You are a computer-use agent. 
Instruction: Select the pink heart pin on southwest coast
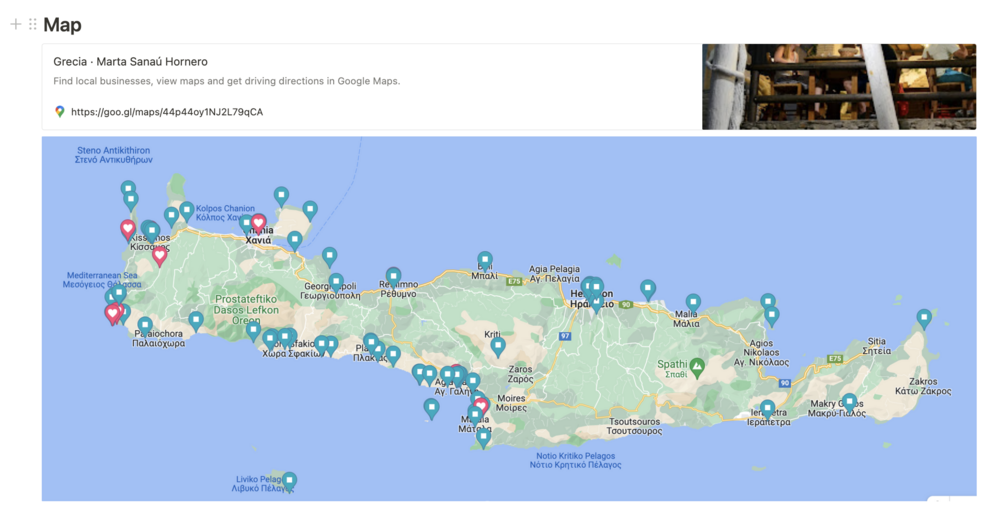113,314
